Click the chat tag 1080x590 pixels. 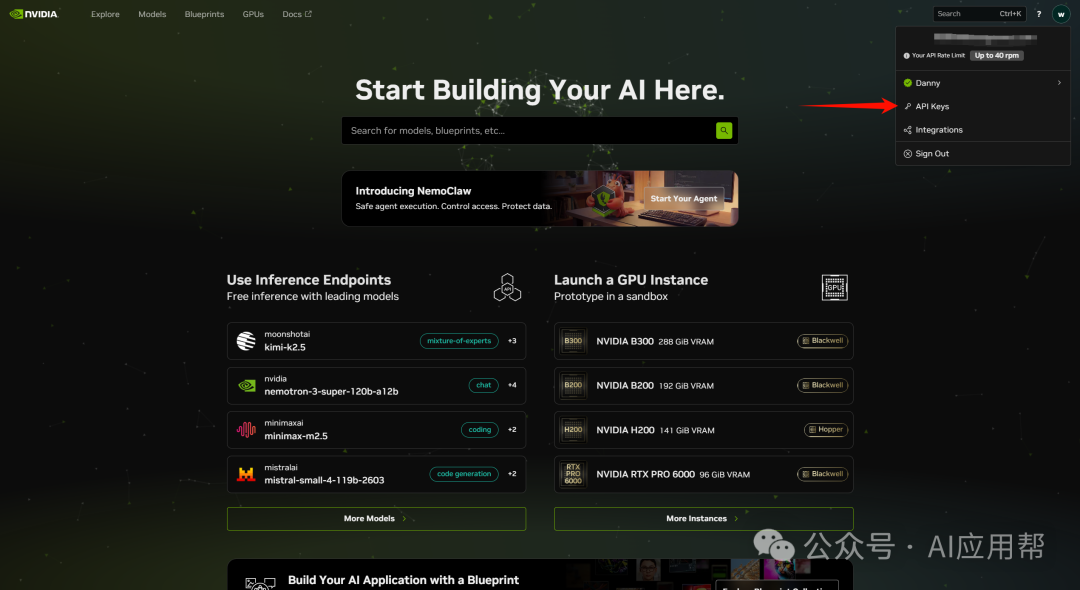pyautogui.click(x=484, y=386)
